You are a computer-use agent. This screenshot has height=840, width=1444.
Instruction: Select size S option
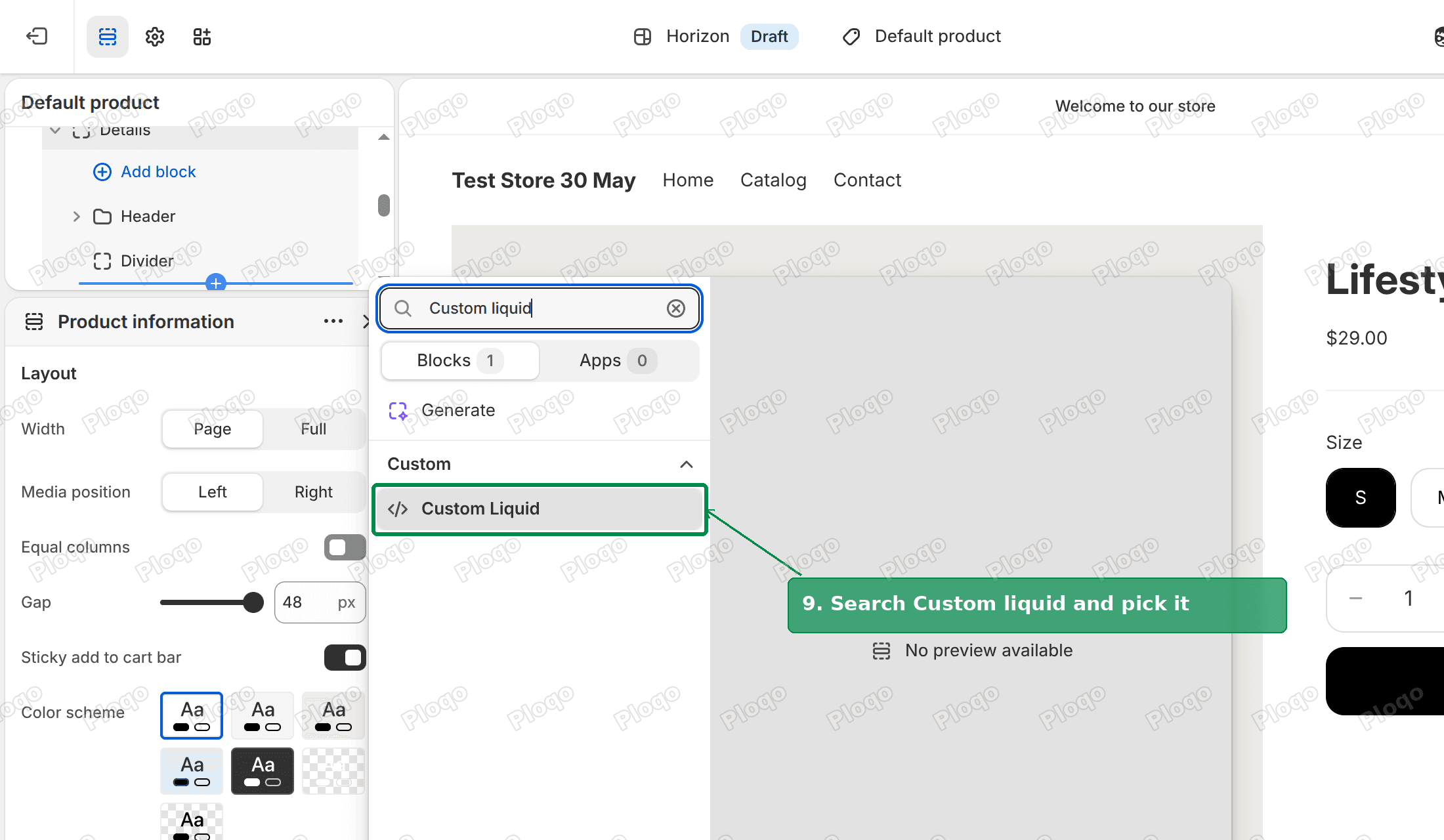pos(1361,497)
